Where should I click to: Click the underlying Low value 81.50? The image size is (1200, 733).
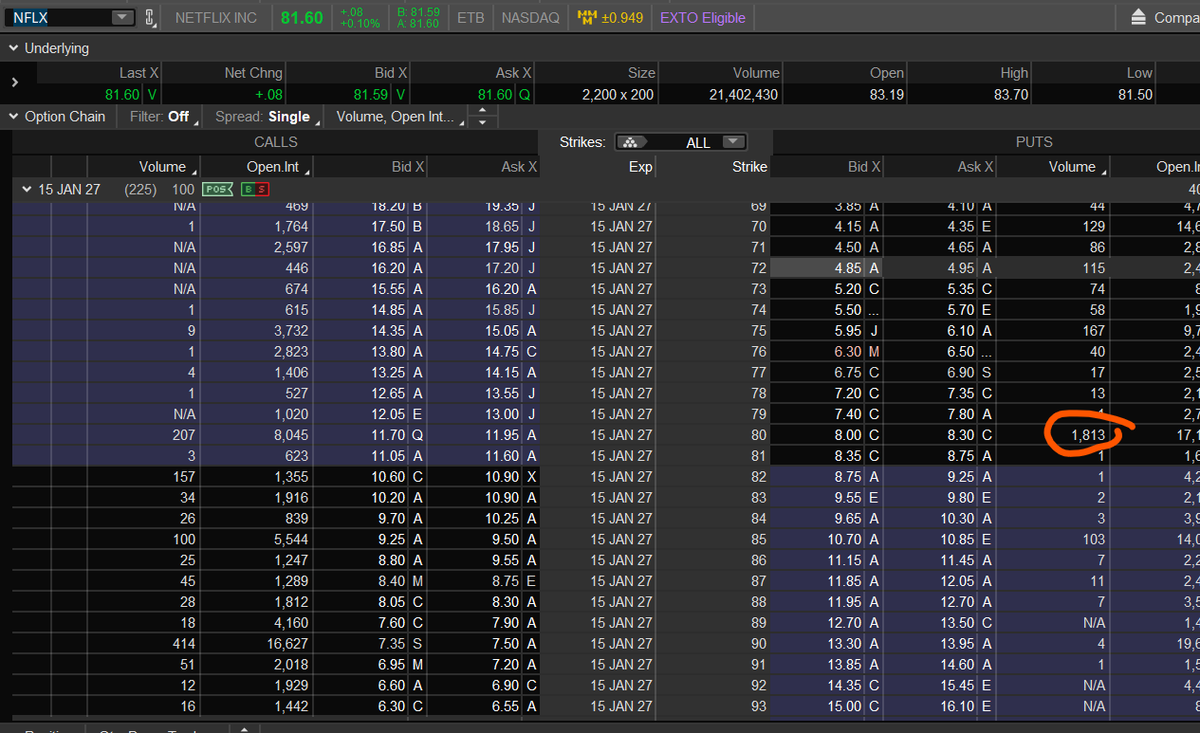1135,95
